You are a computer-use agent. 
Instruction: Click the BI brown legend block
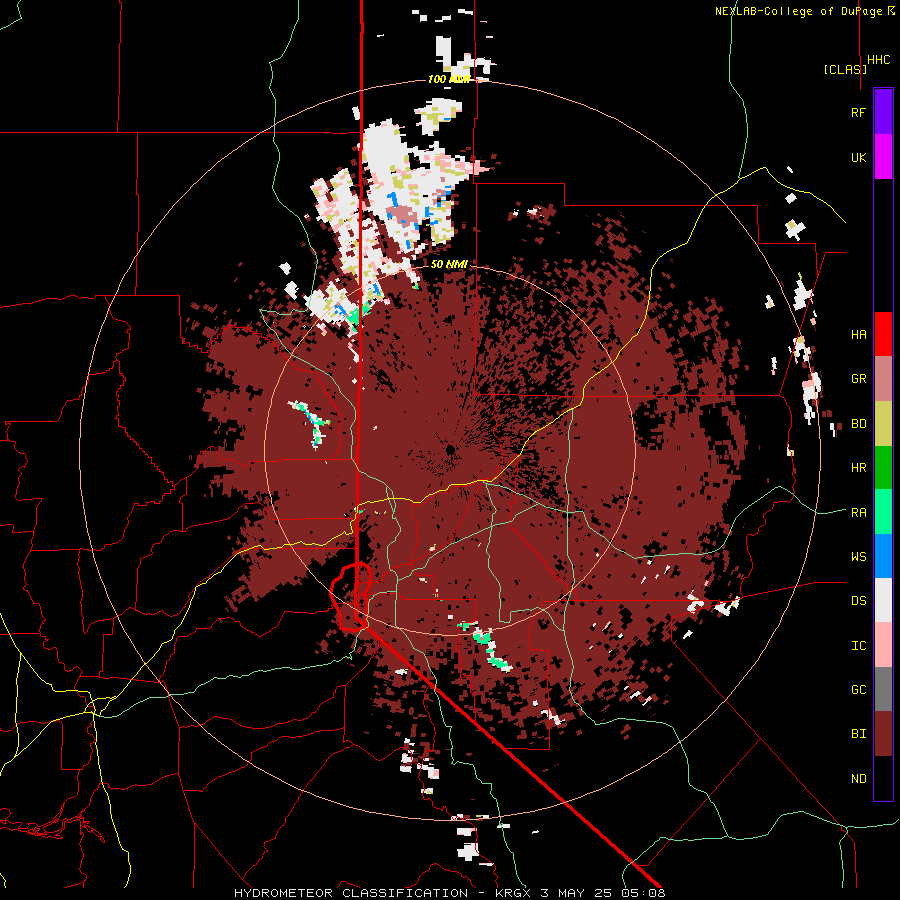[x=883, y=734]
